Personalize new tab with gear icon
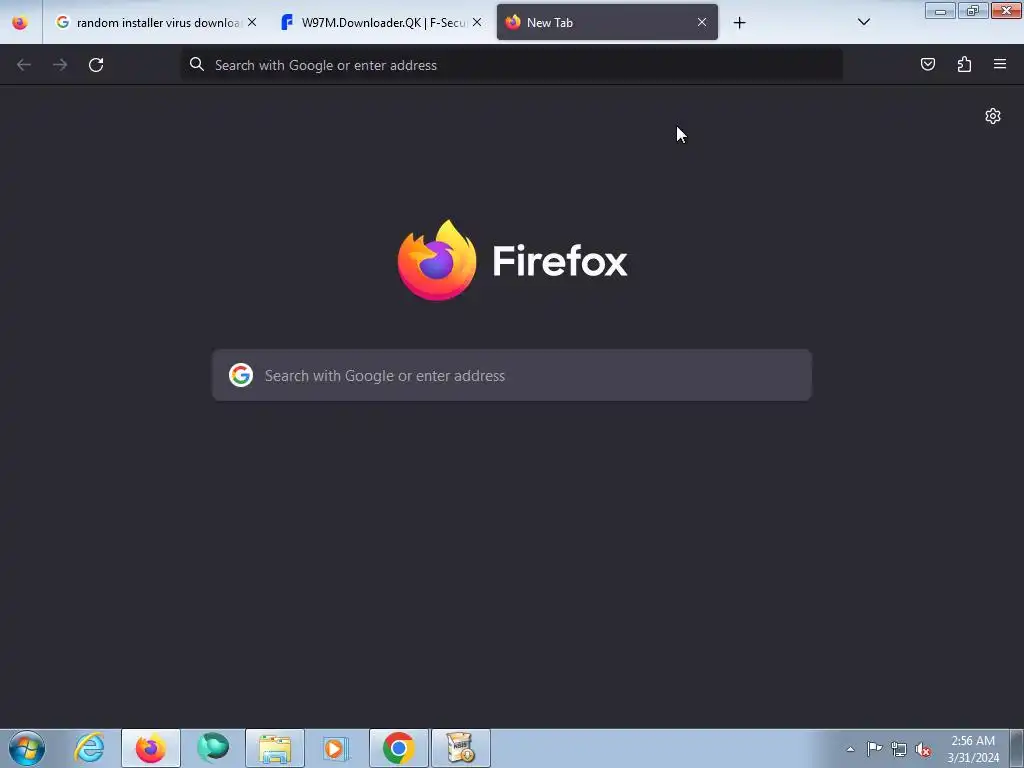 point(993,116)
